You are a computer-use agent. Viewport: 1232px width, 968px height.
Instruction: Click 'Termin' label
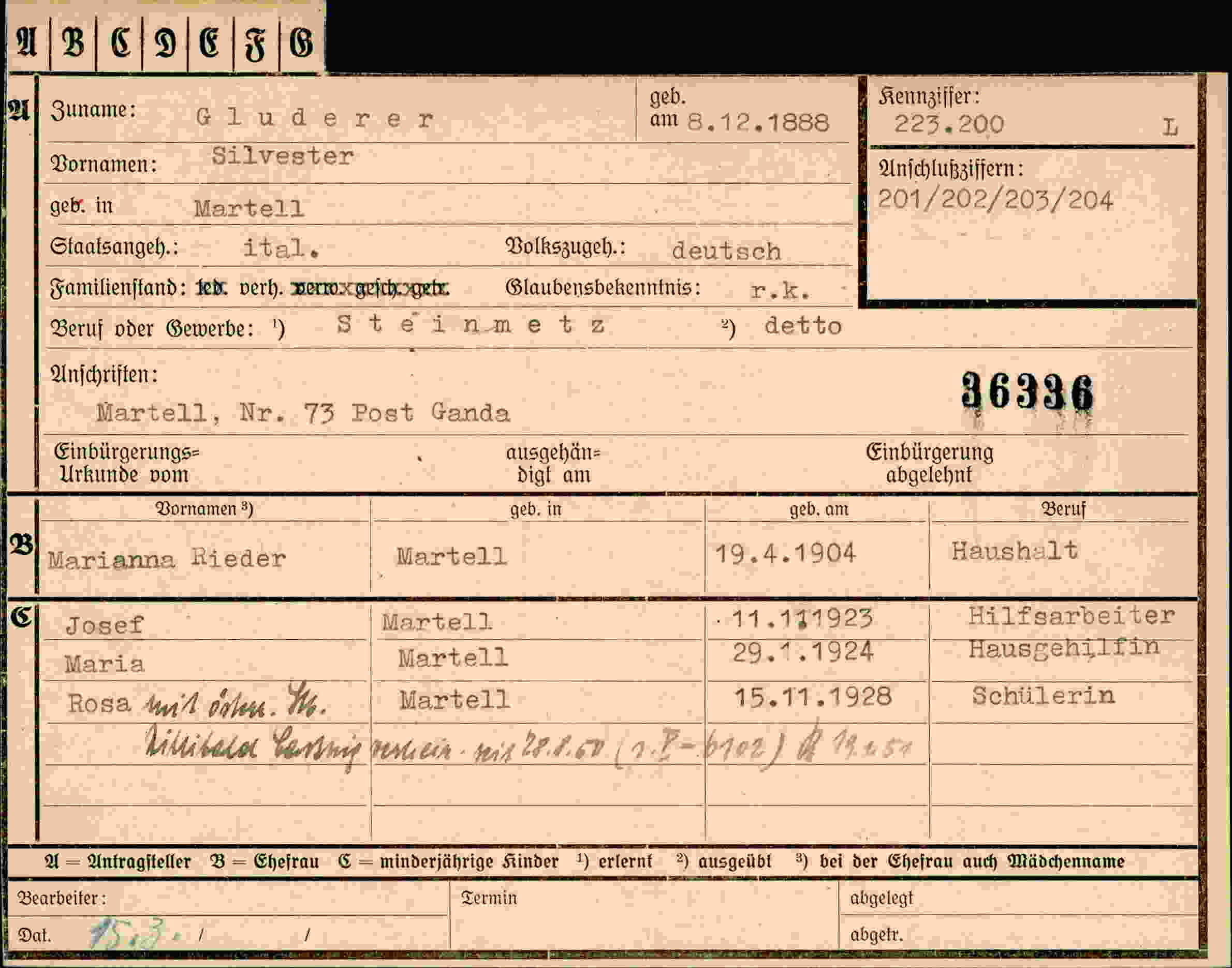(x=489, y=898)
